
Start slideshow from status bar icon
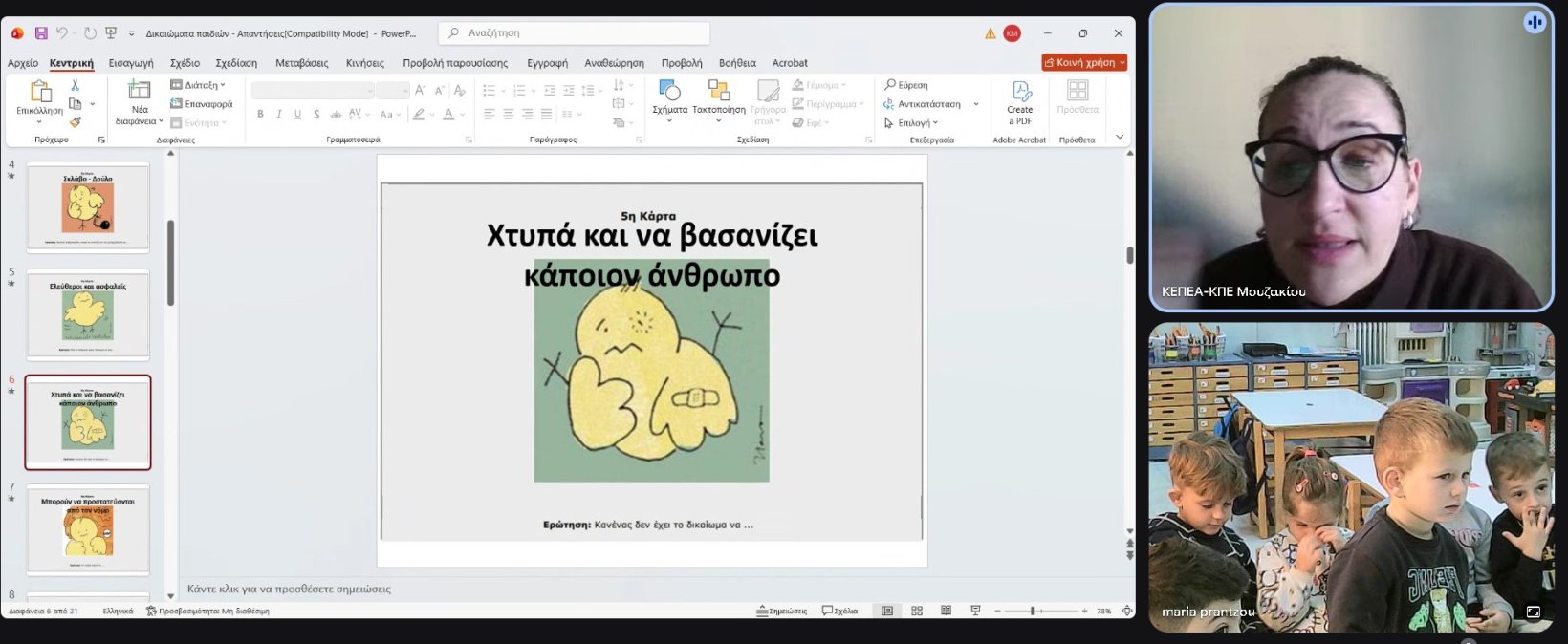[x=975, y=611]
